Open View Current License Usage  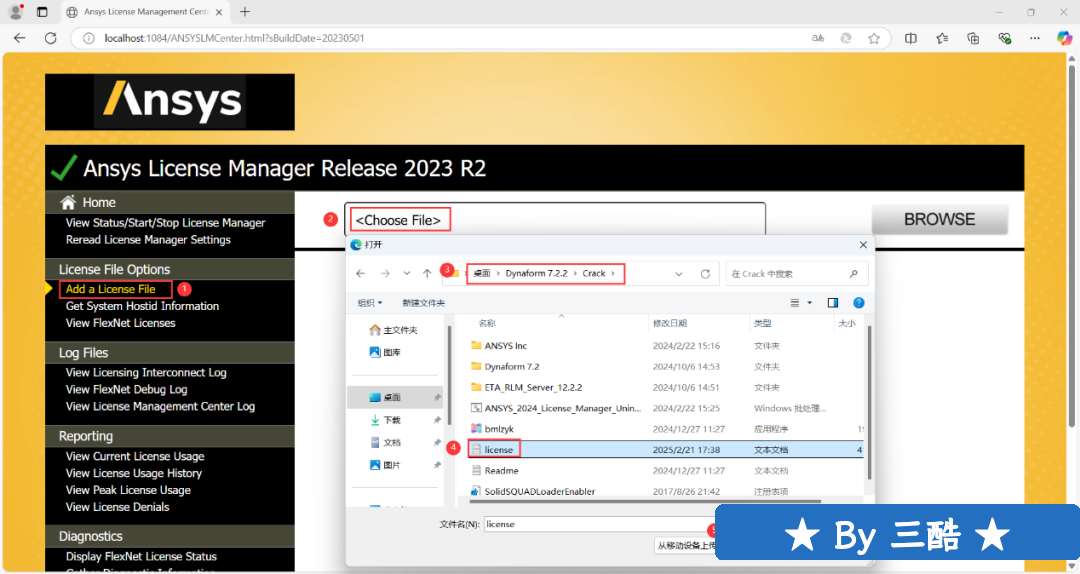click(x=135, y=456)
